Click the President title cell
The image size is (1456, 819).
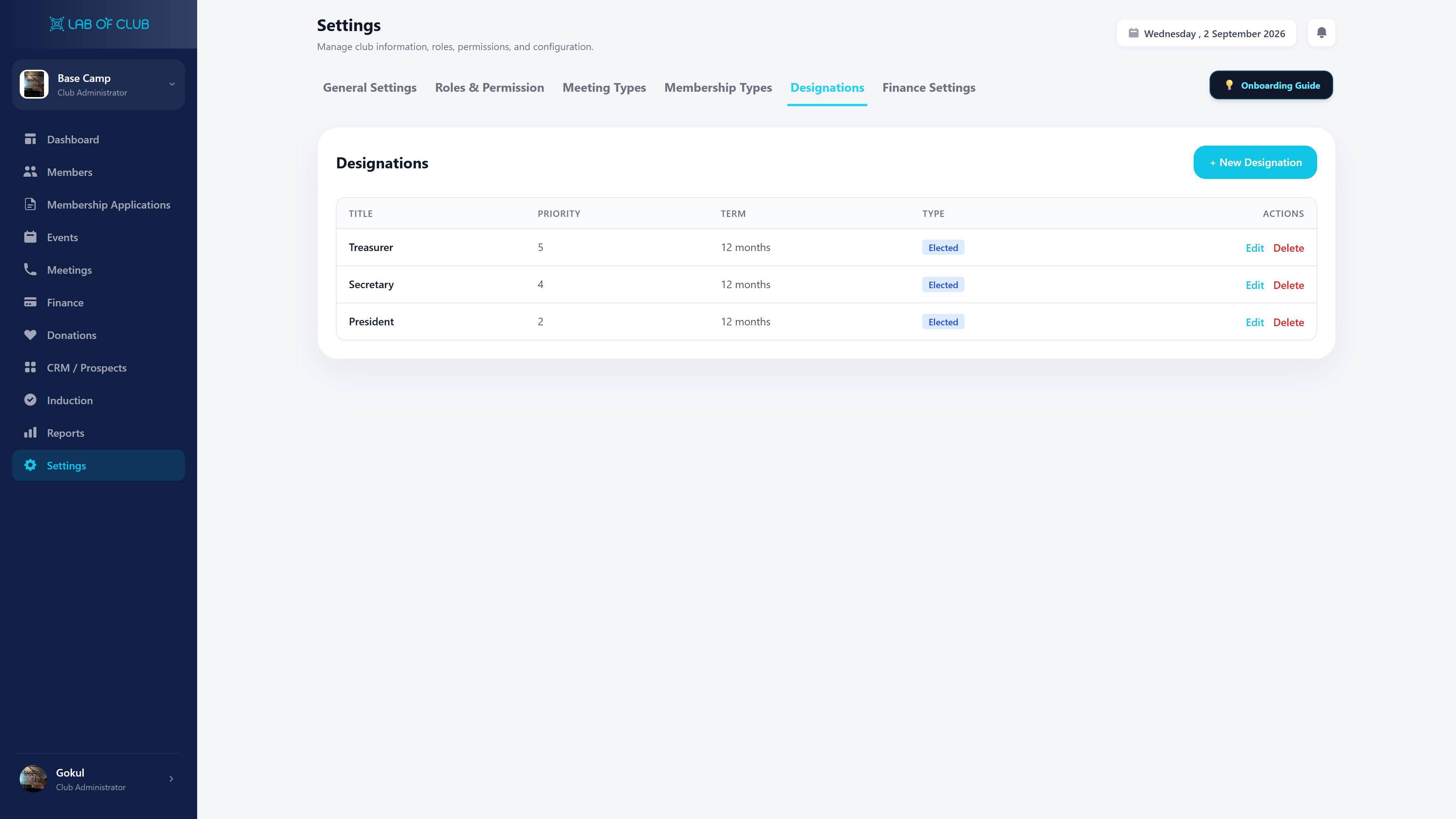(x=371, y=322)
